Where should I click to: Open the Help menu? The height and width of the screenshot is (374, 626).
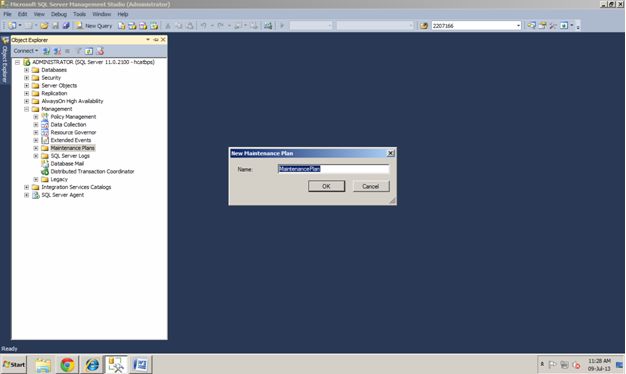(x=123, y=14)
